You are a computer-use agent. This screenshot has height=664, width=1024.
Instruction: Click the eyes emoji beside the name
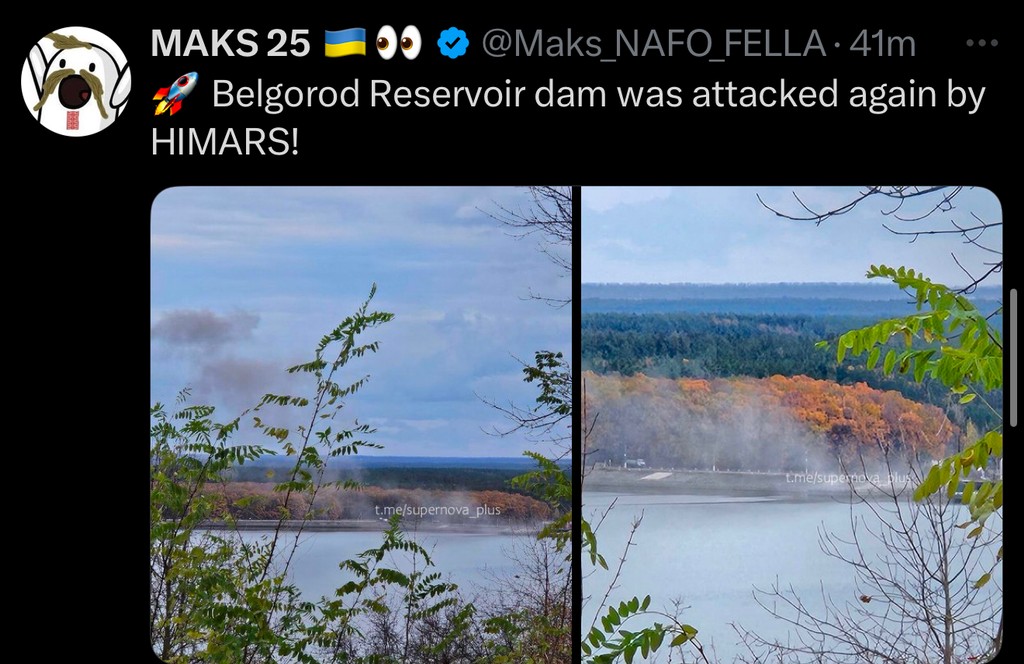pyautogui.click(x=398, y=43)
